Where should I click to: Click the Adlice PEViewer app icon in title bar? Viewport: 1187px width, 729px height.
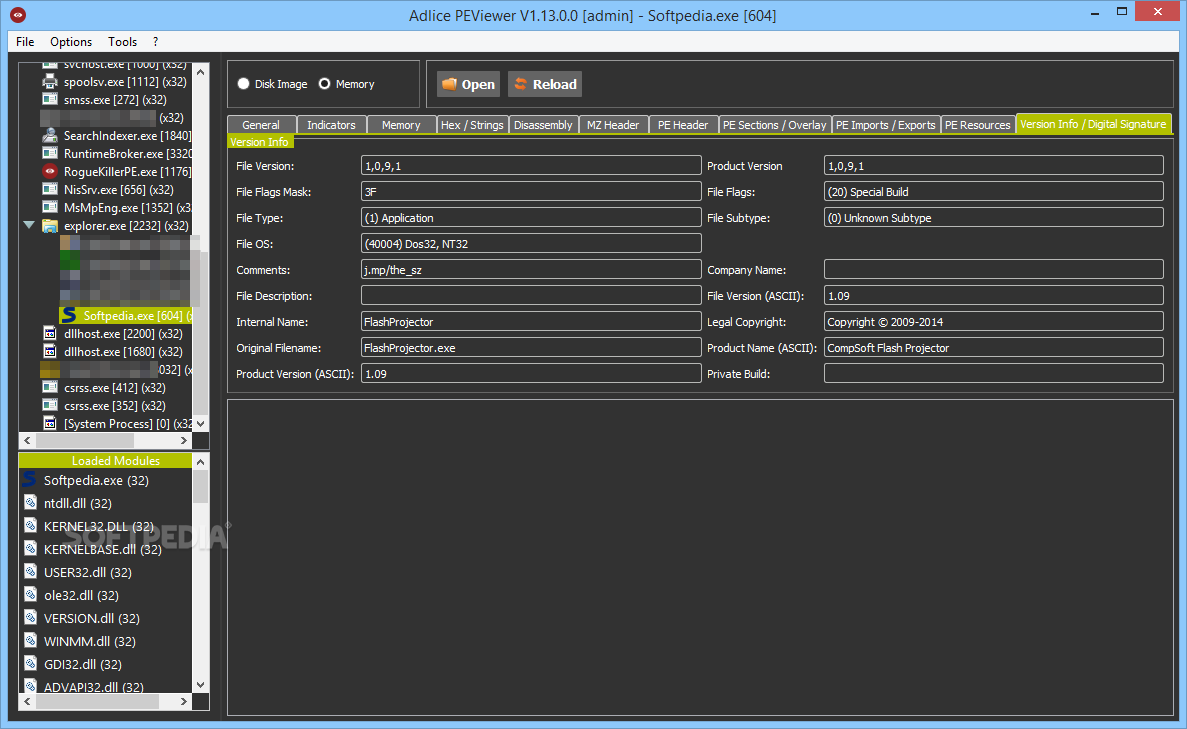18,14
